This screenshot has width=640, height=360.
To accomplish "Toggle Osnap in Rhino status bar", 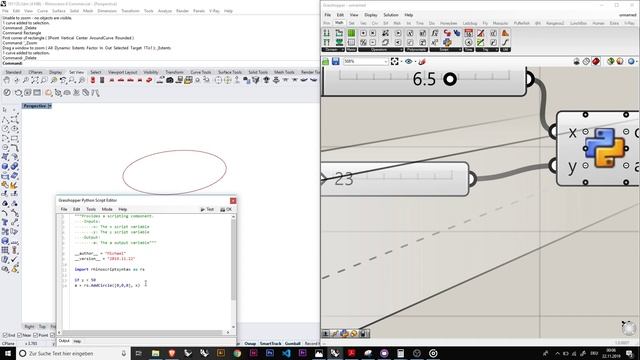I will [x=250, y=343].
